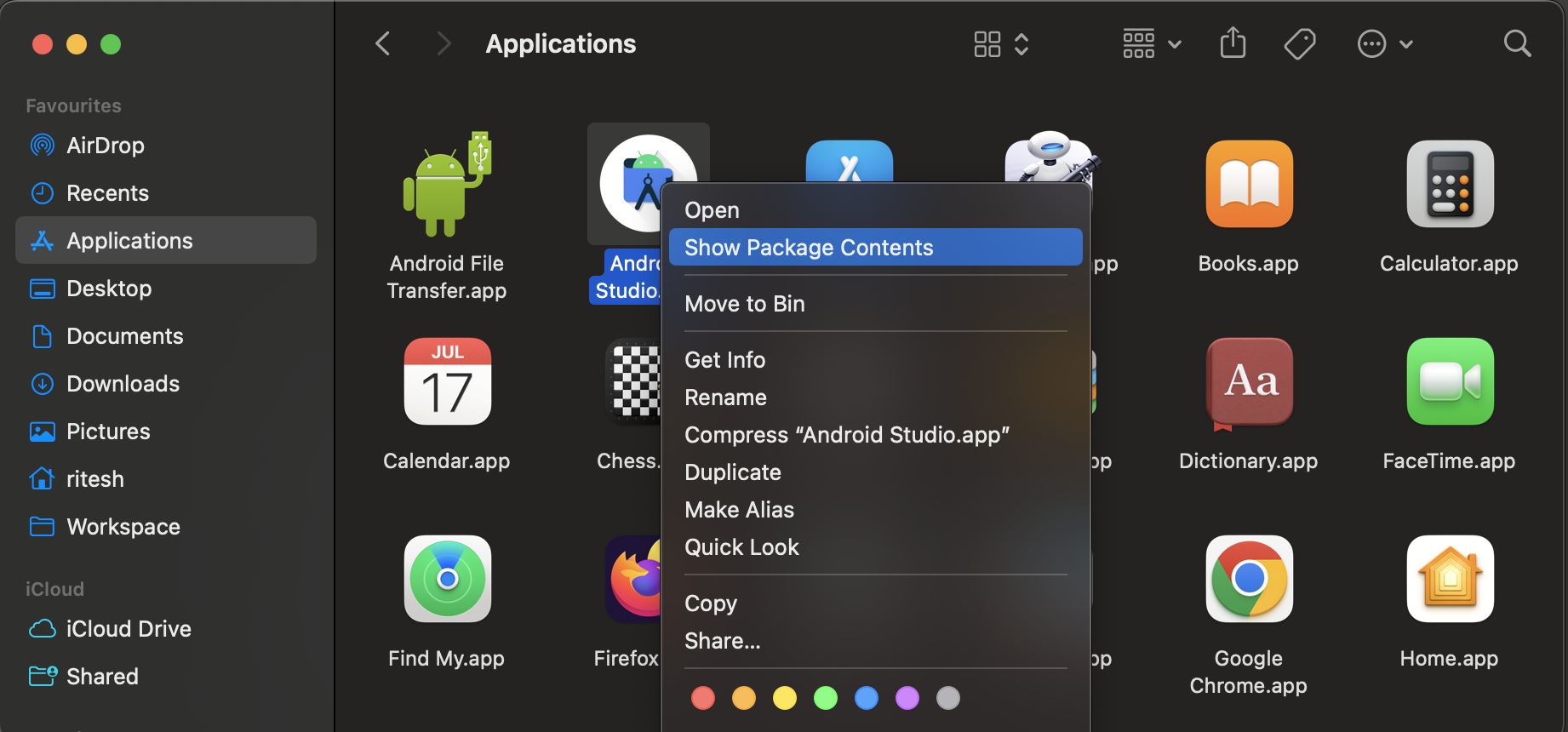Open Find My.app icon
The image size is (1568, 732).
tap(447, 579)
